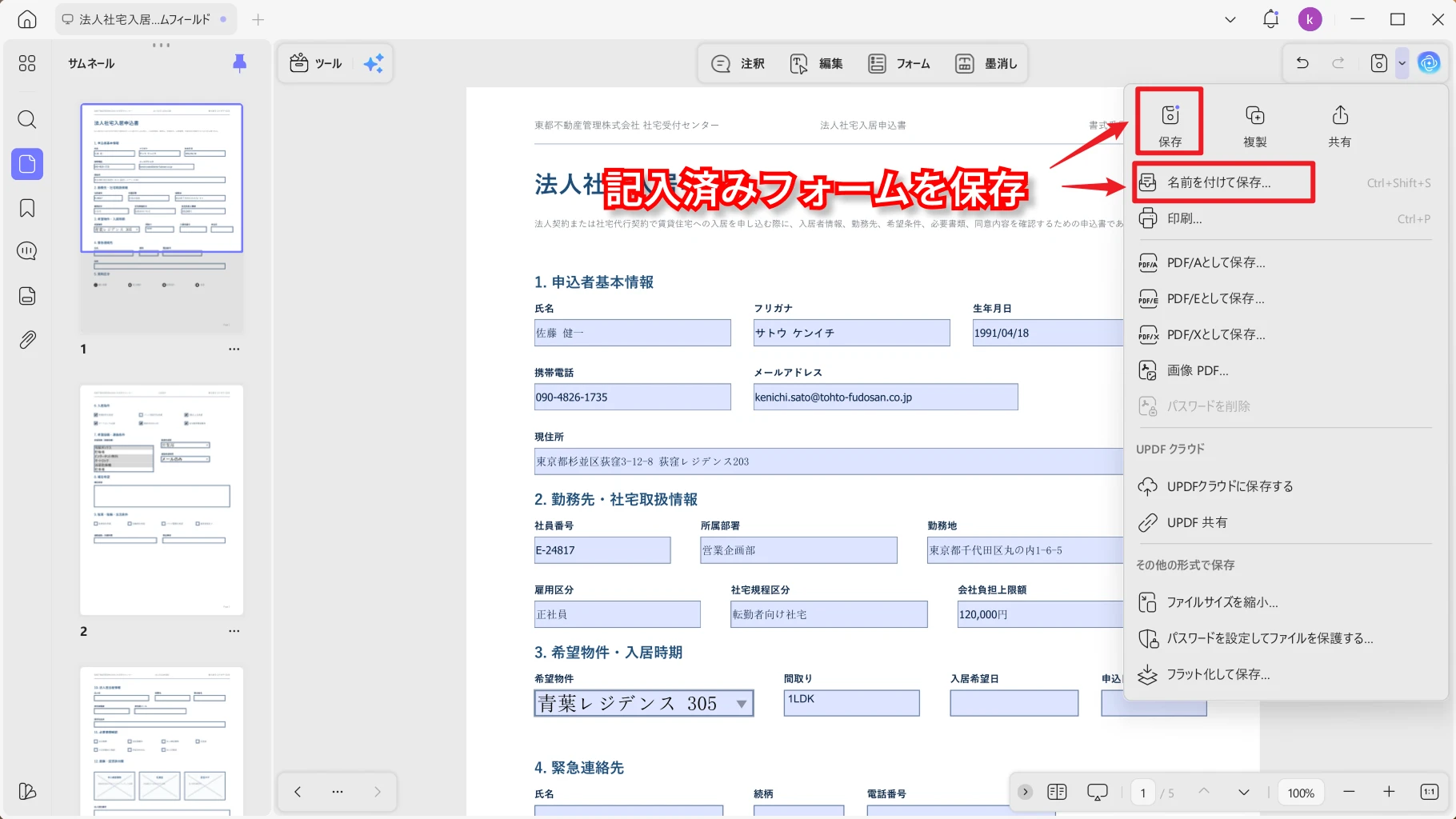Select PDF/Aとして保存 option
Screen dimensions: 1456x819
[x=1286, y=262]
